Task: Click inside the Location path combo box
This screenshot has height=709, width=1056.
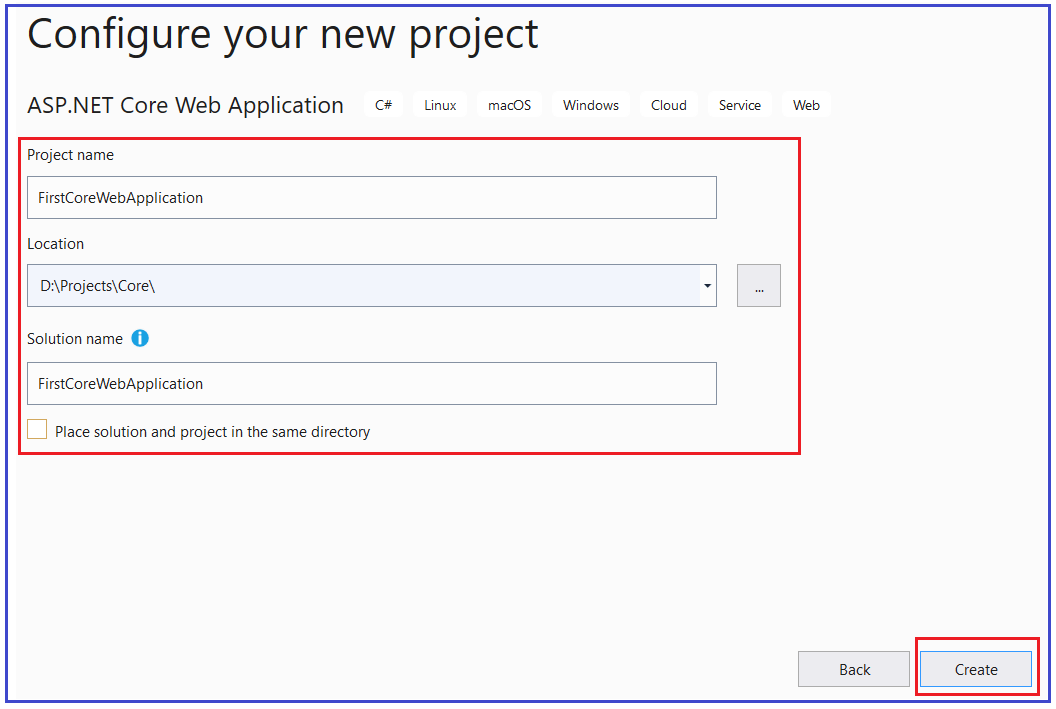Action: pos(364,285)
